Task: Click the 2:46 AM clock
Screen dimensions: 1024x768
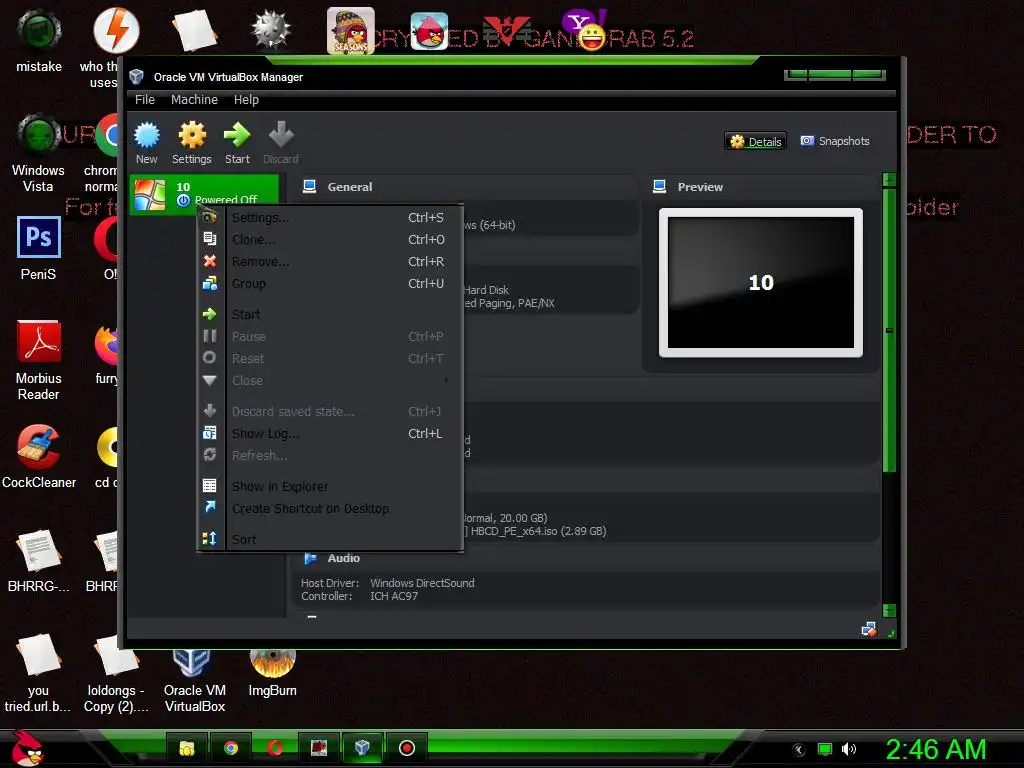Action: (x=935, y=749)
